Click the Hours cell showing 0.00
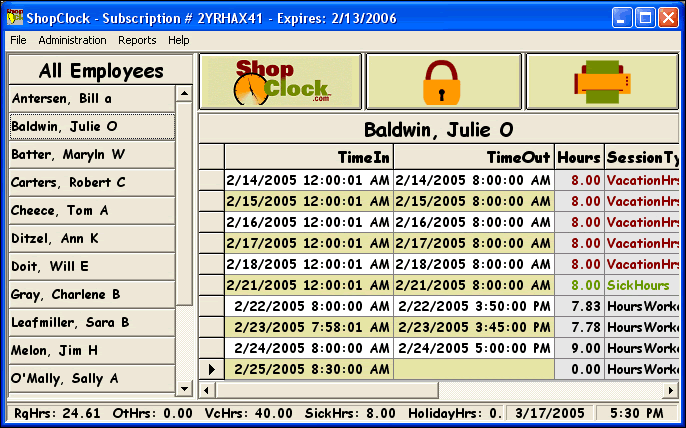Screen dimensions: 686x428 (x=579, y=369)
